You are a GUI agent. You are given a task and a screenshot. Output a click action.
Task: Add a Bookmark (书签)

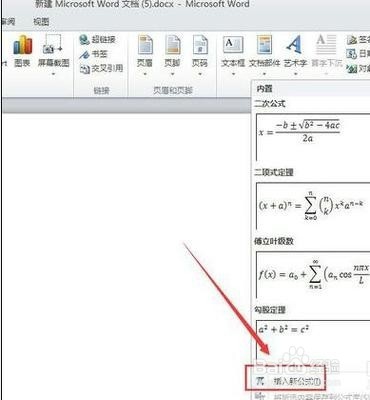click(93, 54)
